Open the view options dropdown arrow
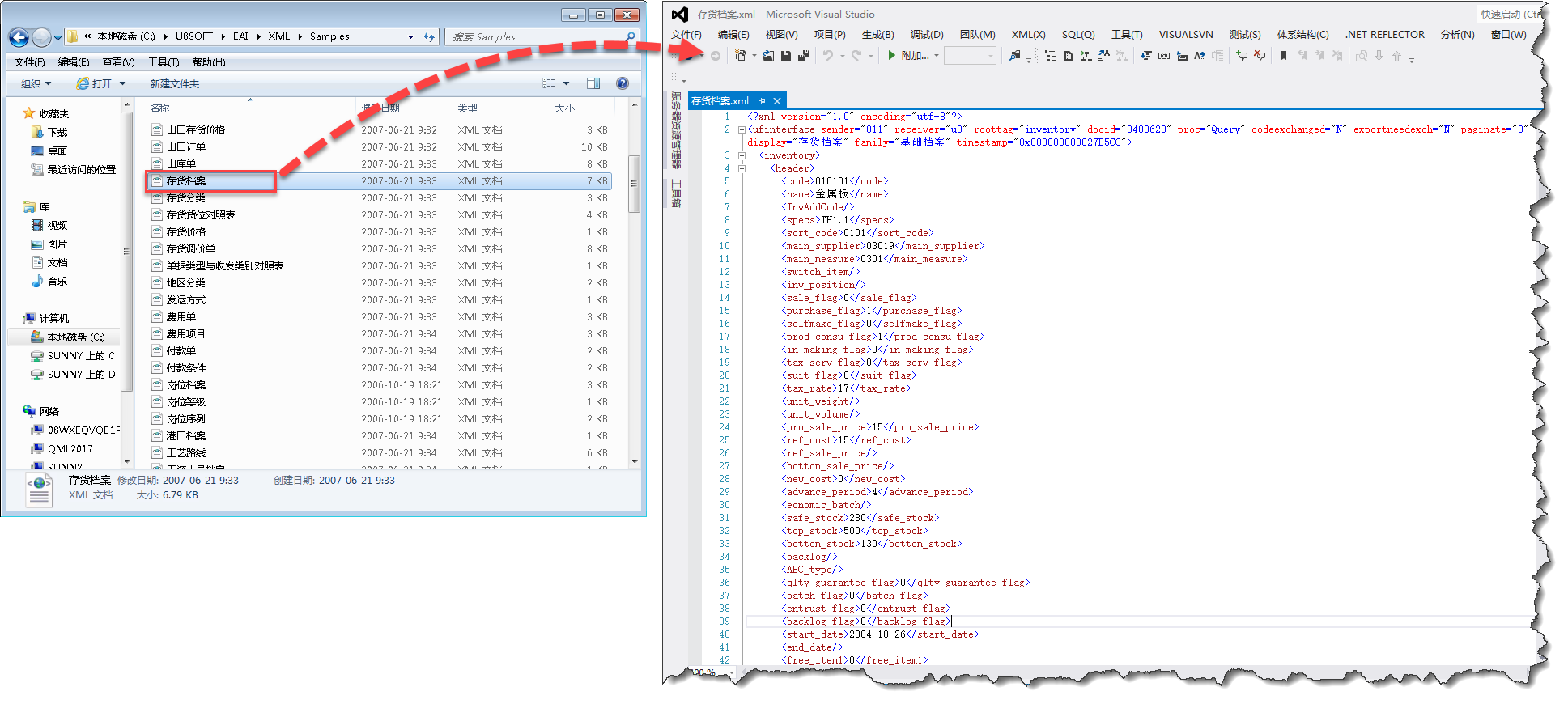Viewport: 1568px width, 704px height. [x=566, y=83]
